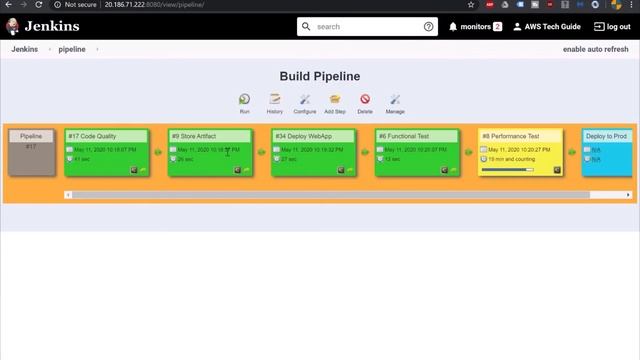
Task: Click the pipeline horizontal scrollbar thumb
Action: pos(331,195)
